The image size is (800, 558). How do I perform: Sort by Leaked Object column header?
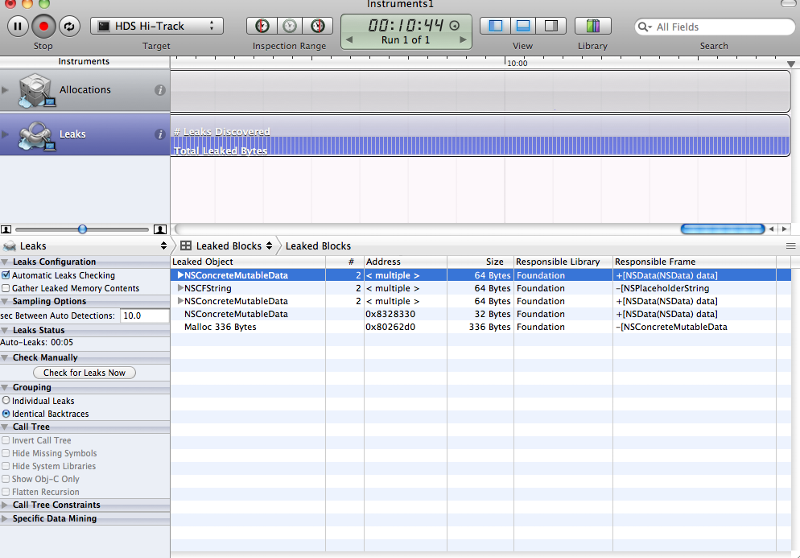click(248, 262)
